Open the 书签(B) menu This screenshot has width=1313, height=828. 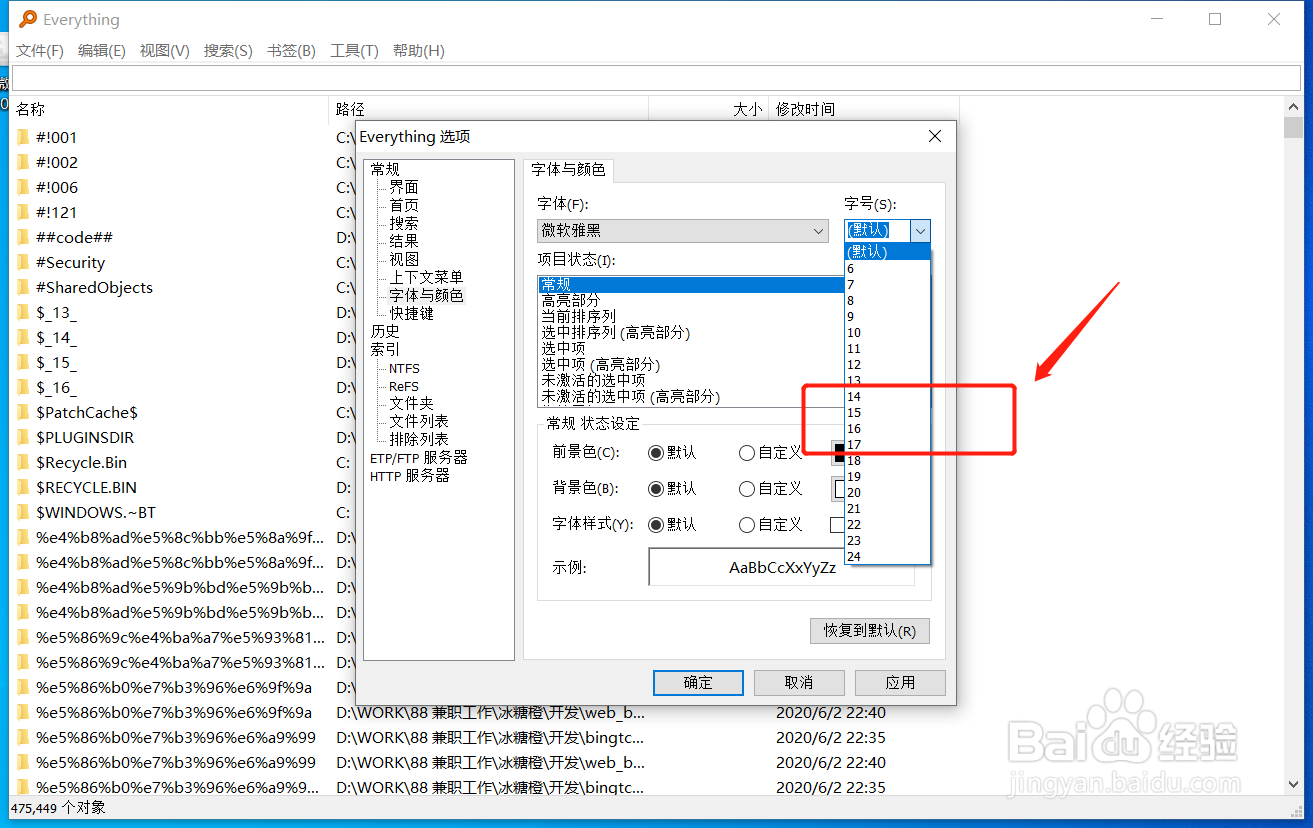[291, 51]
